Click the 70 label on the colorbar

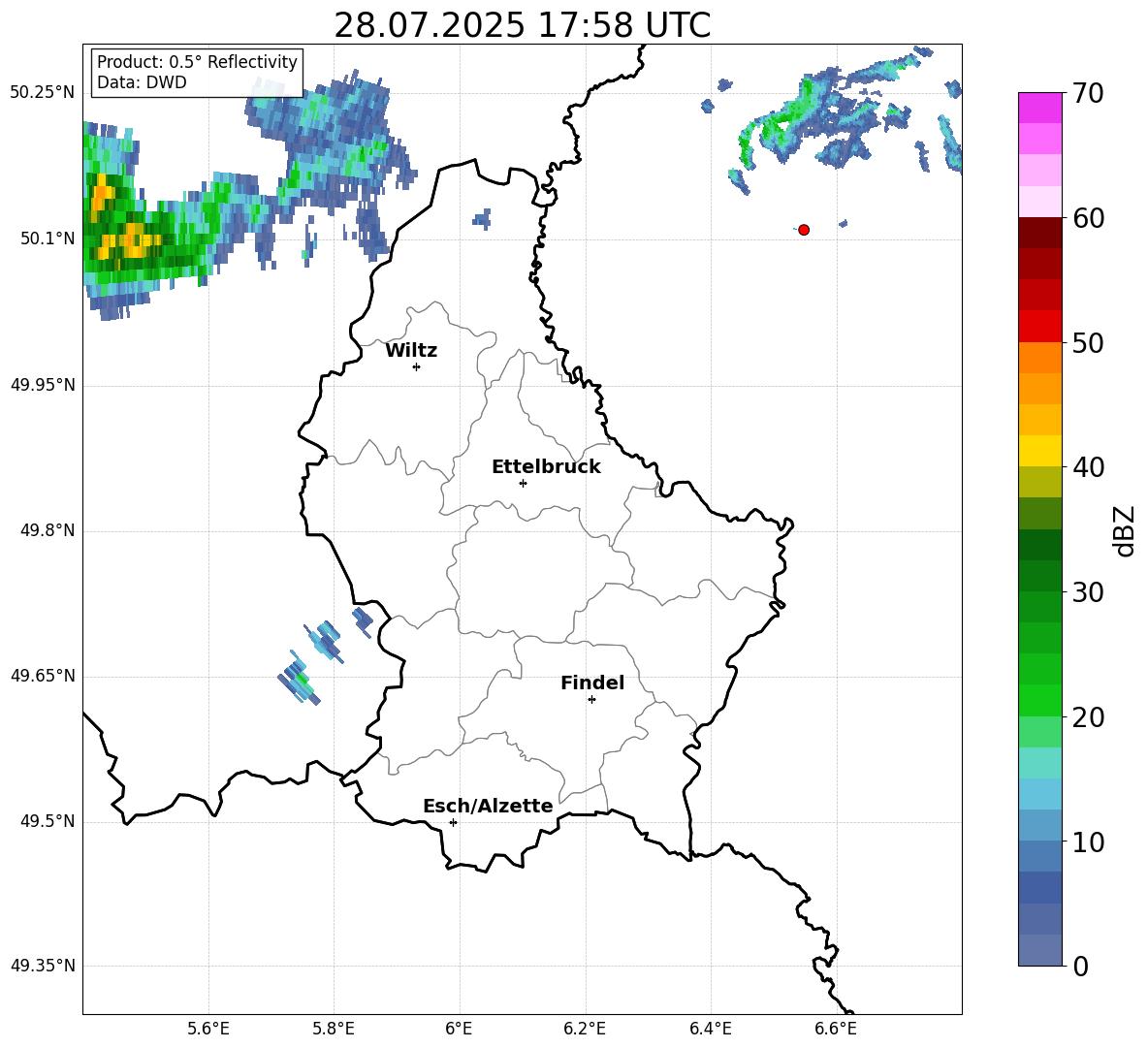click(x=1088, y=93)
